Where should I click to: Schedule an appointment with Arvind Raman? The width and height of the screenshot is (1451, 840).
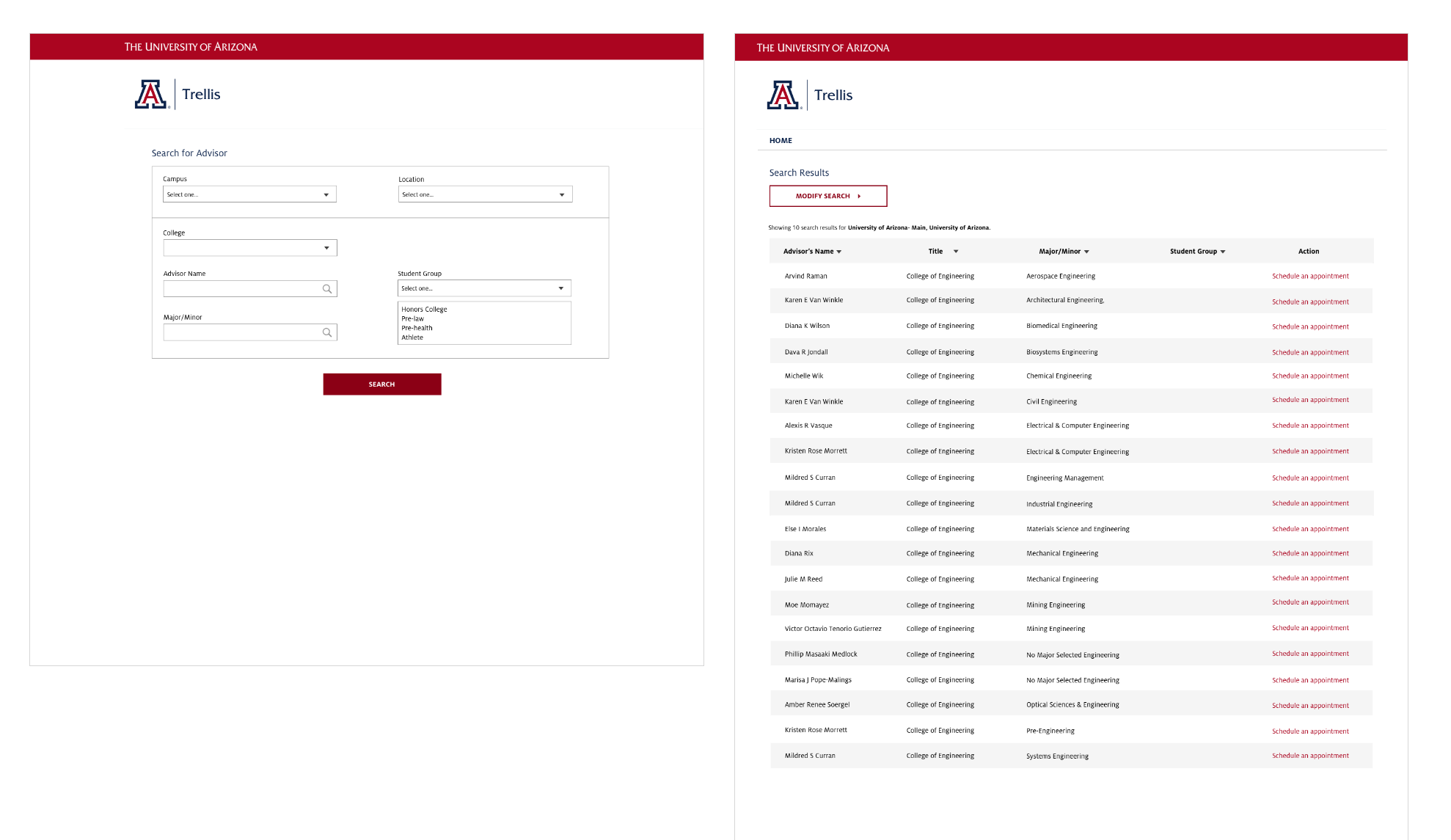point(1310,276)
